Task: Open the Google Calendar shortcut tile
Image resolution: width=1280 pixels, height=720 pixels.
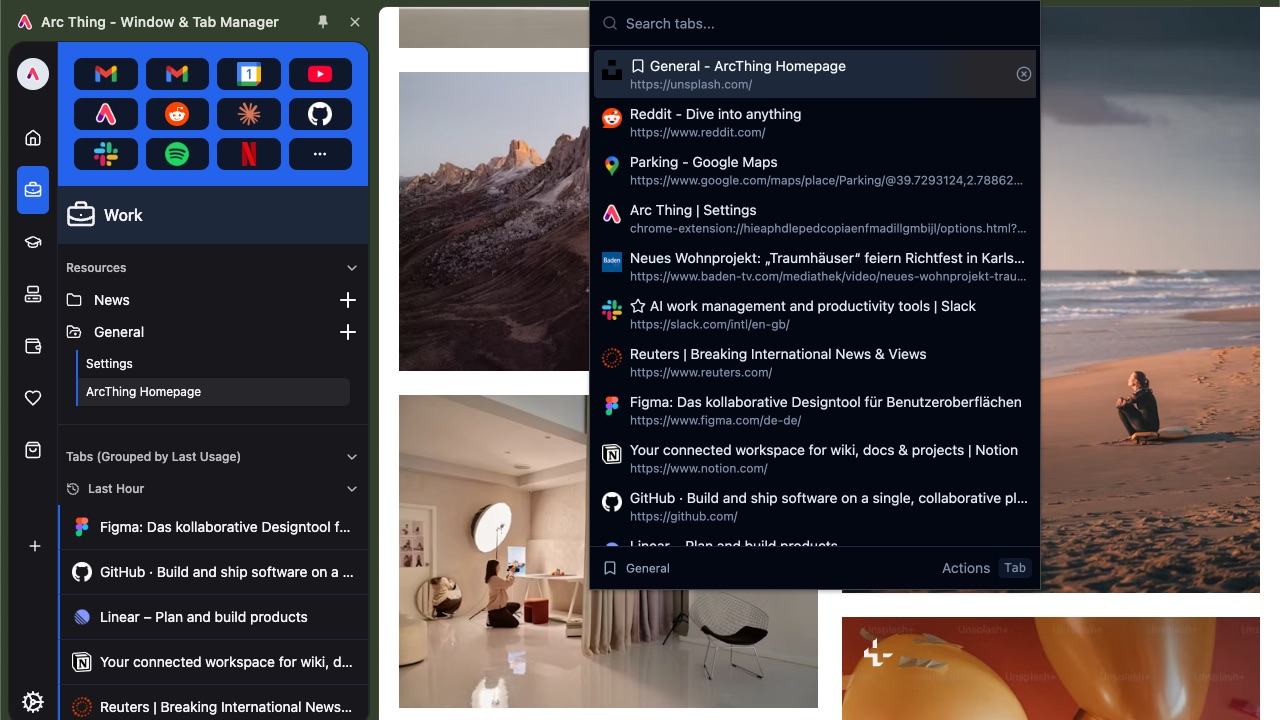Action: pyautogui.click(x=249, y=74)
